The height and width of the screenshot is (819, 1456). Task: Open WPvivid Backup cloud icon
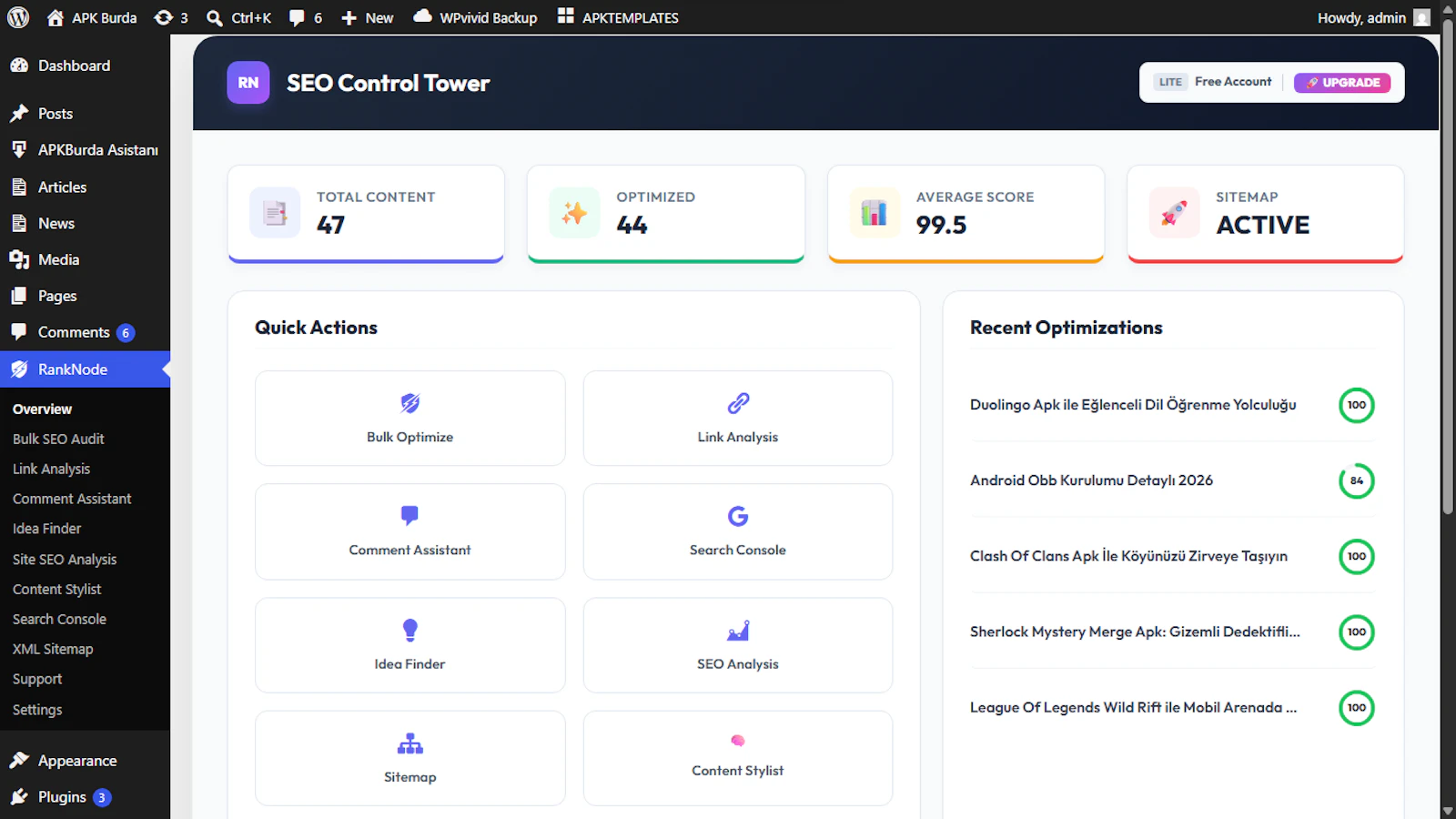pos(422,16)
